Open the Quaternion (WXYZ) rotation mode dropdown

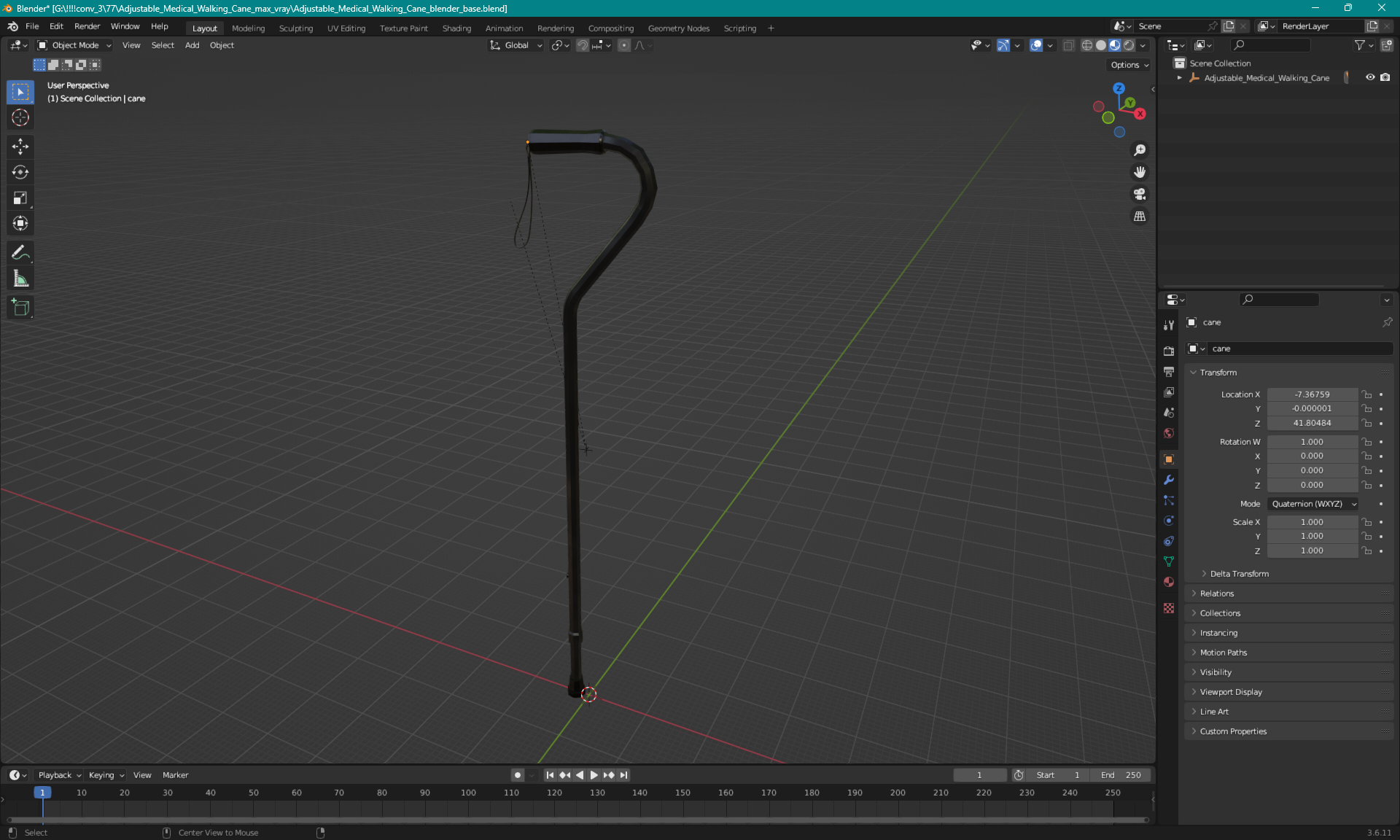[x=1312, y=504]
